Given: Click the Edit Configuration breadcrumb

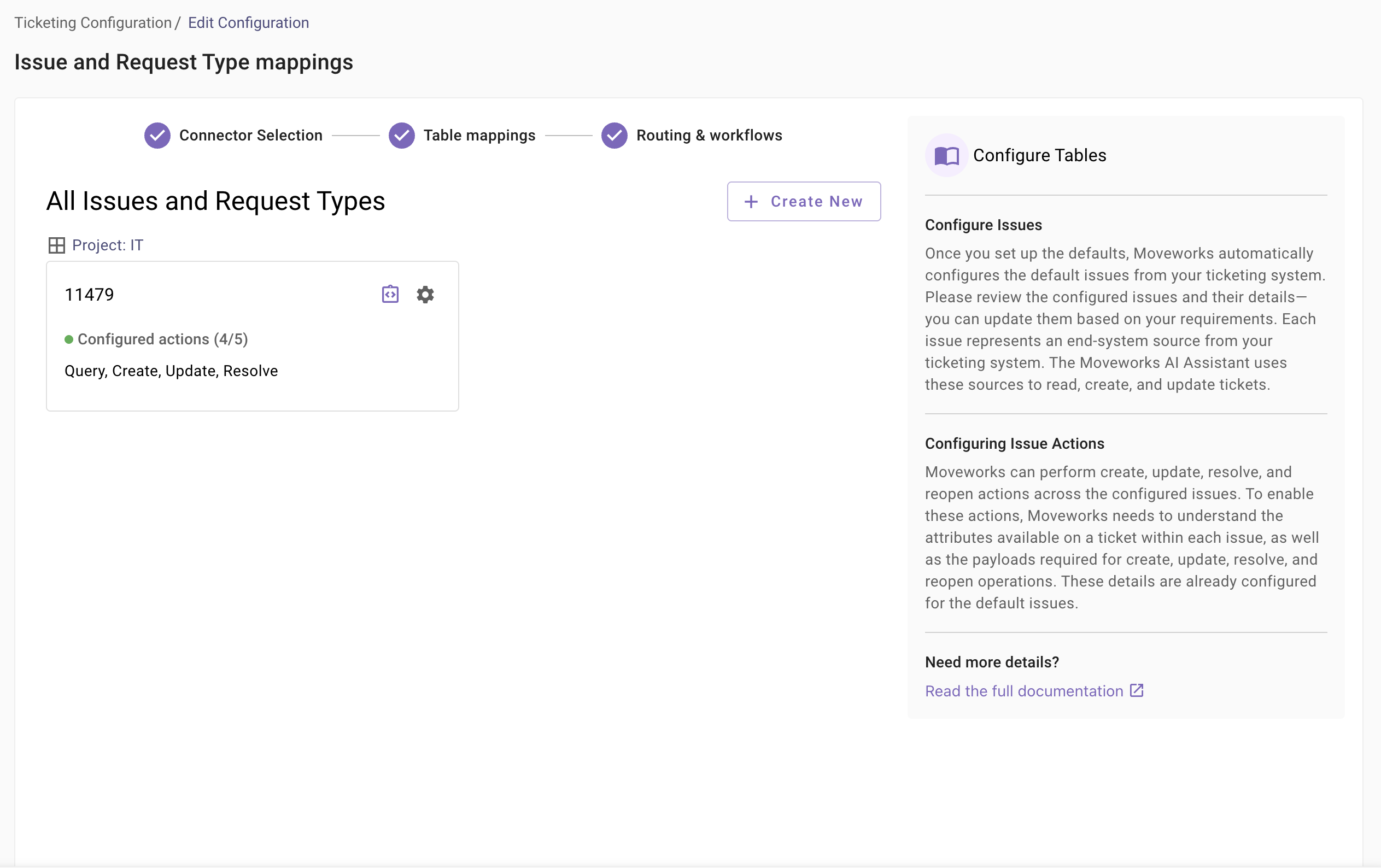Looking at the screenshot, I should [248, 23].
